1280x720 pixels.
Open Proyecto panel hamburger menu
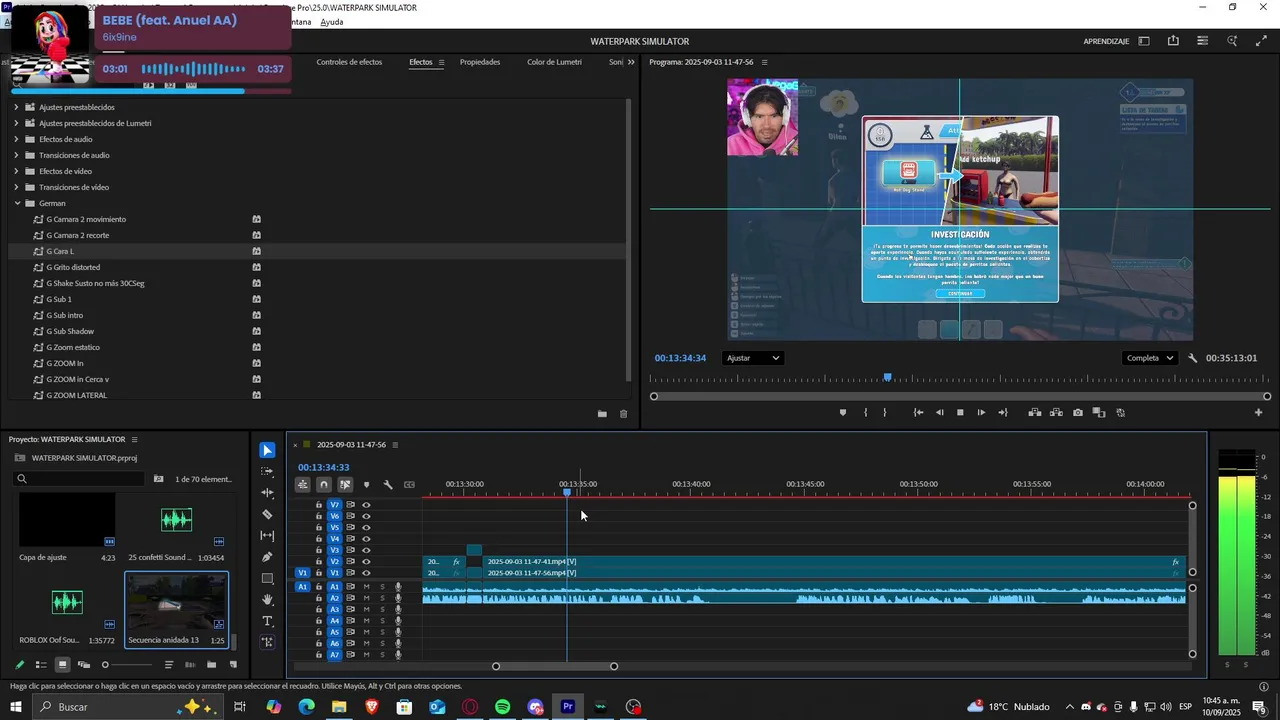pos(134,439)
